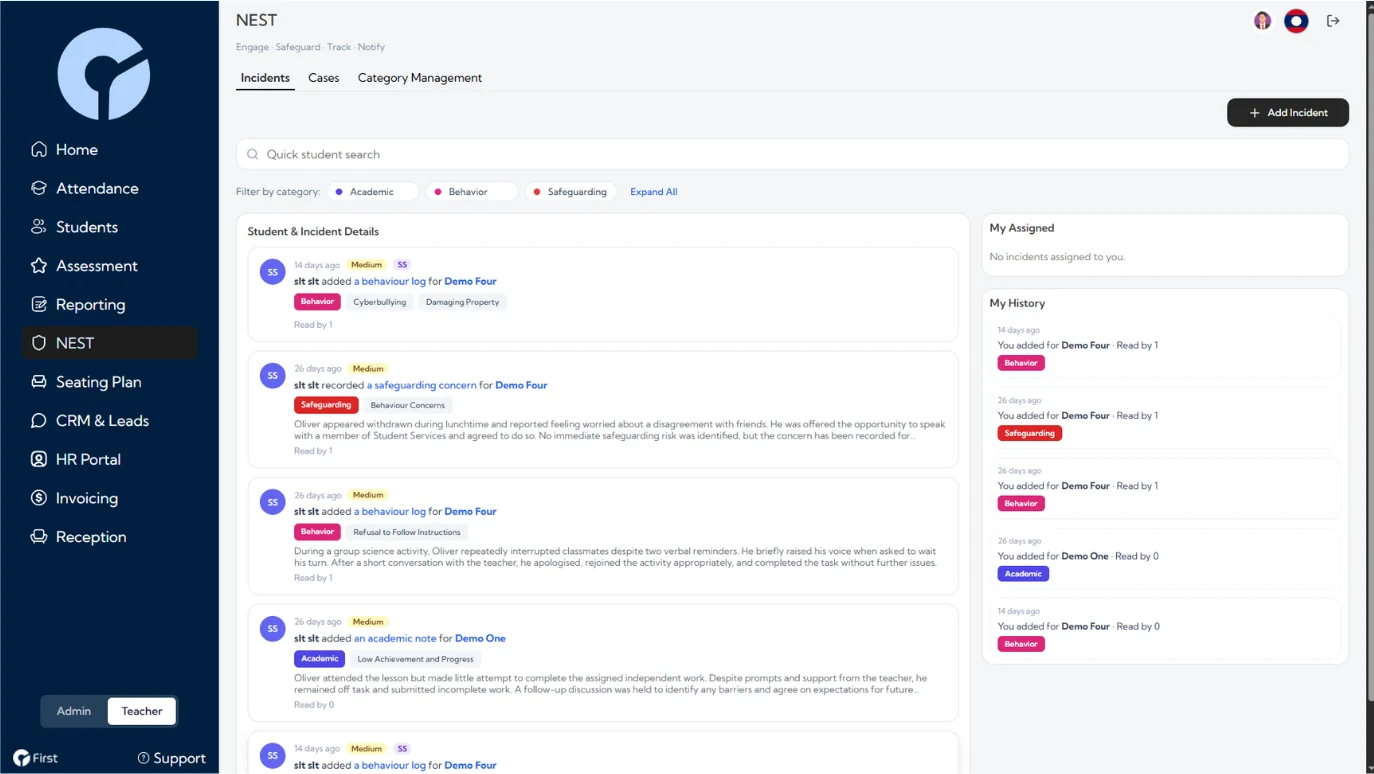
Task: Click the HR Portal person icon
Action: [39, 459]
